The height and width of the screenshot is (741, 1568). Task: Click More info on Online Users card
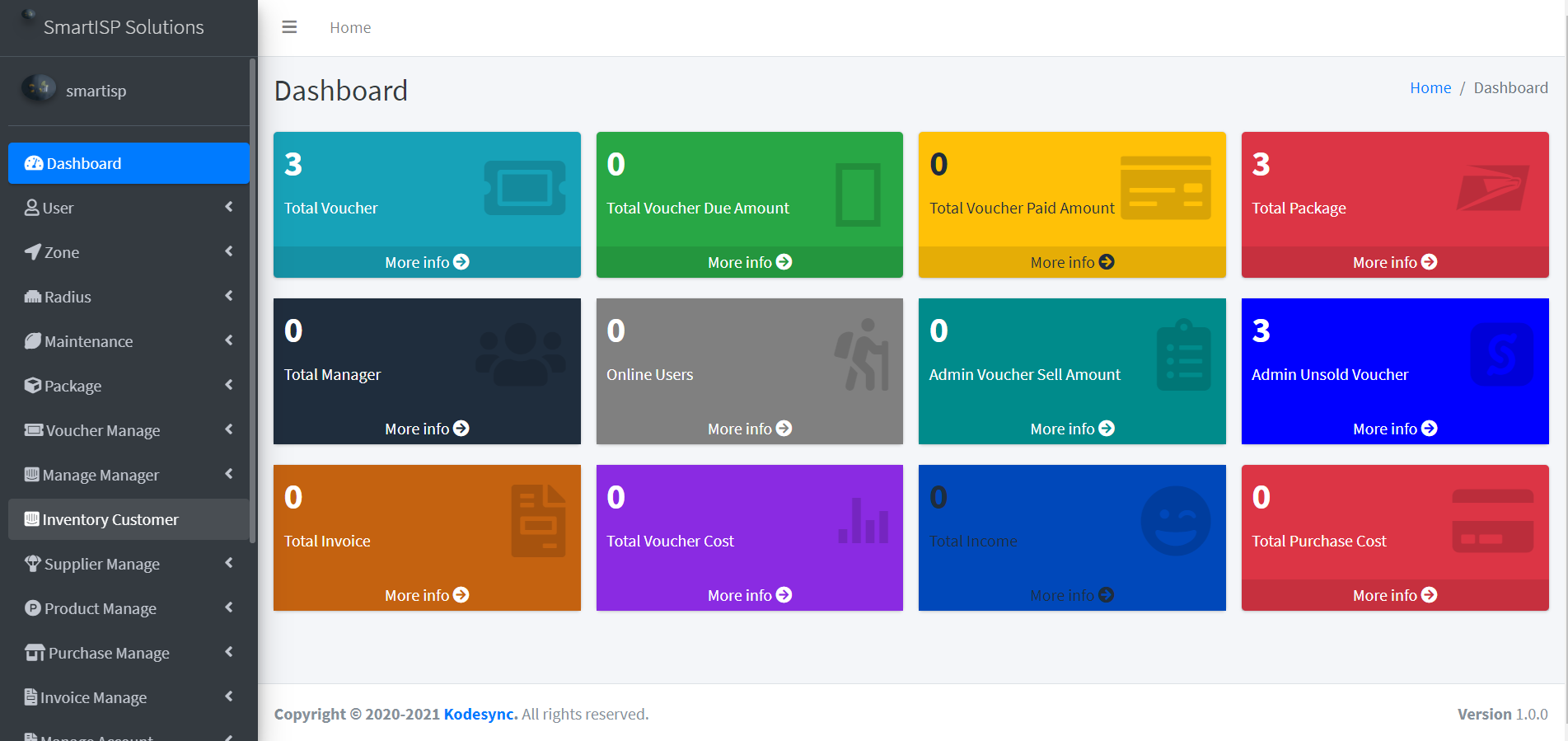(x=750, y=429)
